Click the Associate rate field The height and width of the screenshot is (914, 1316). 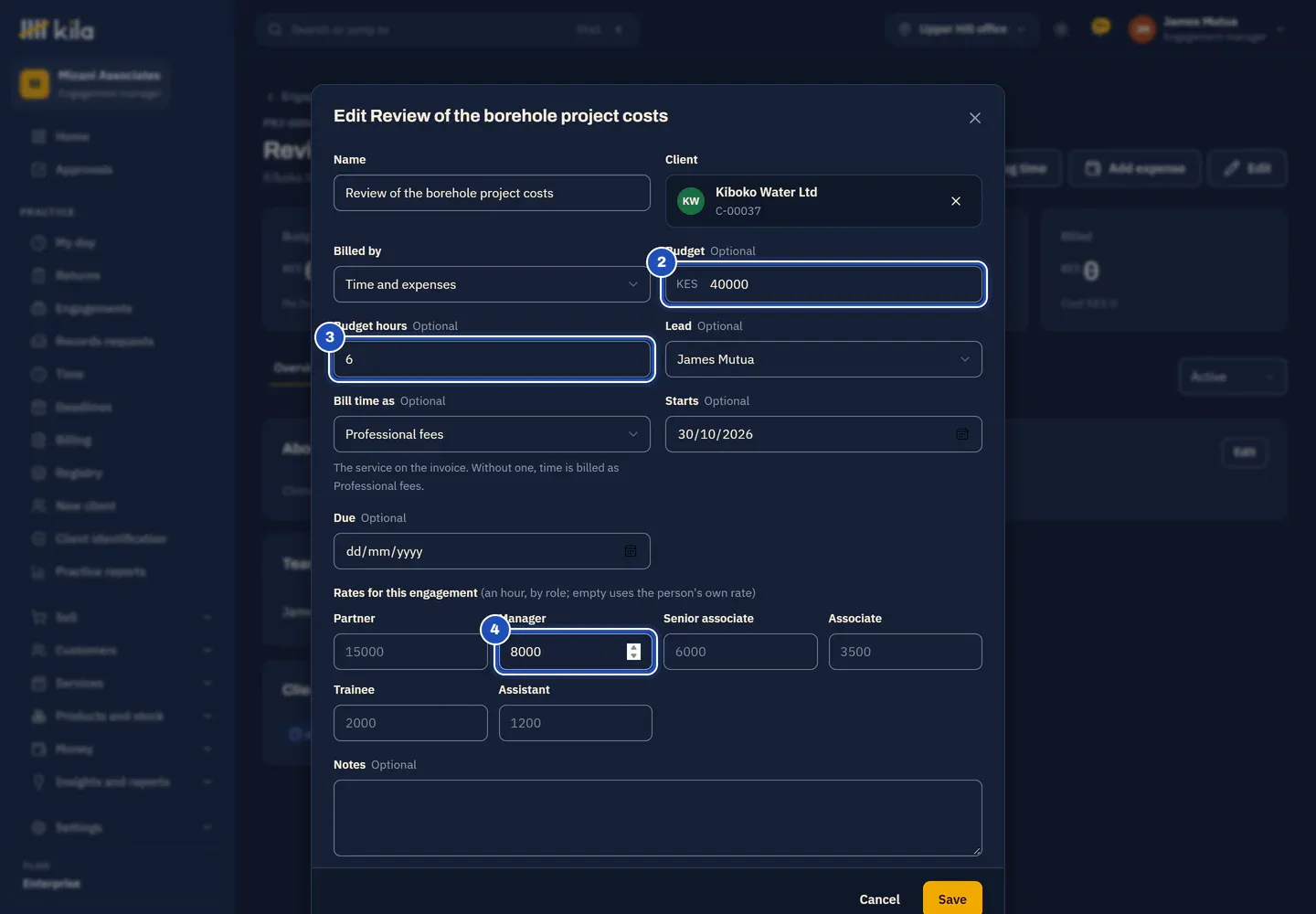[x=906, y=652]
